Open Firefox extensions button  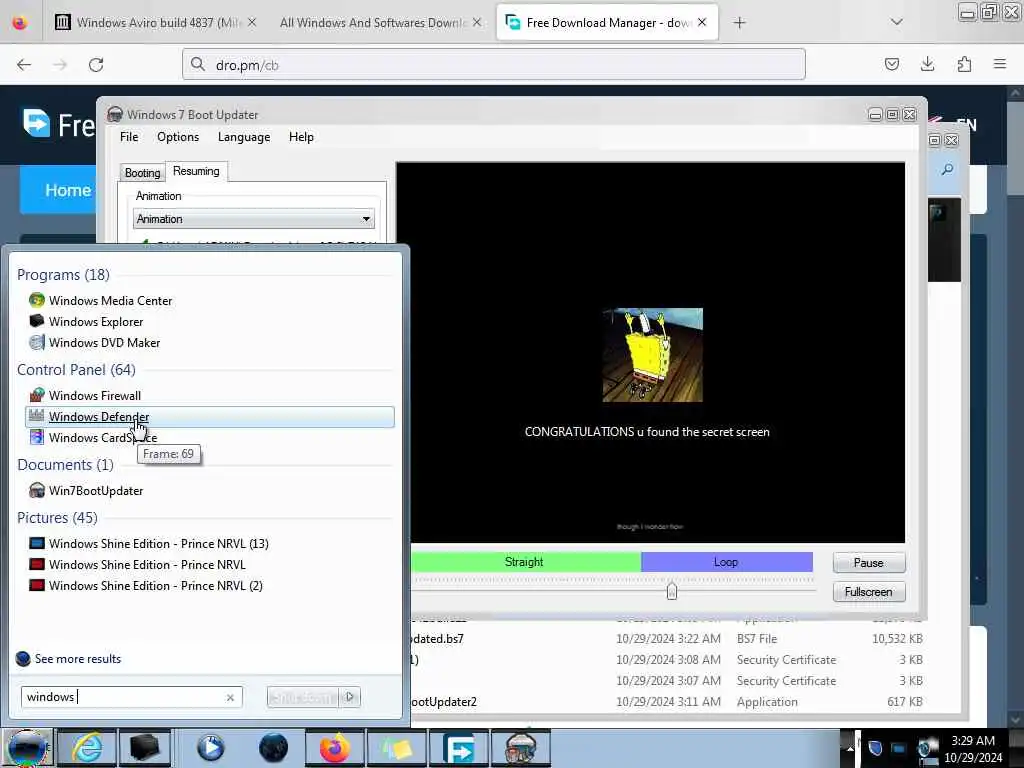pyautogui.click(x=964, y=64)
